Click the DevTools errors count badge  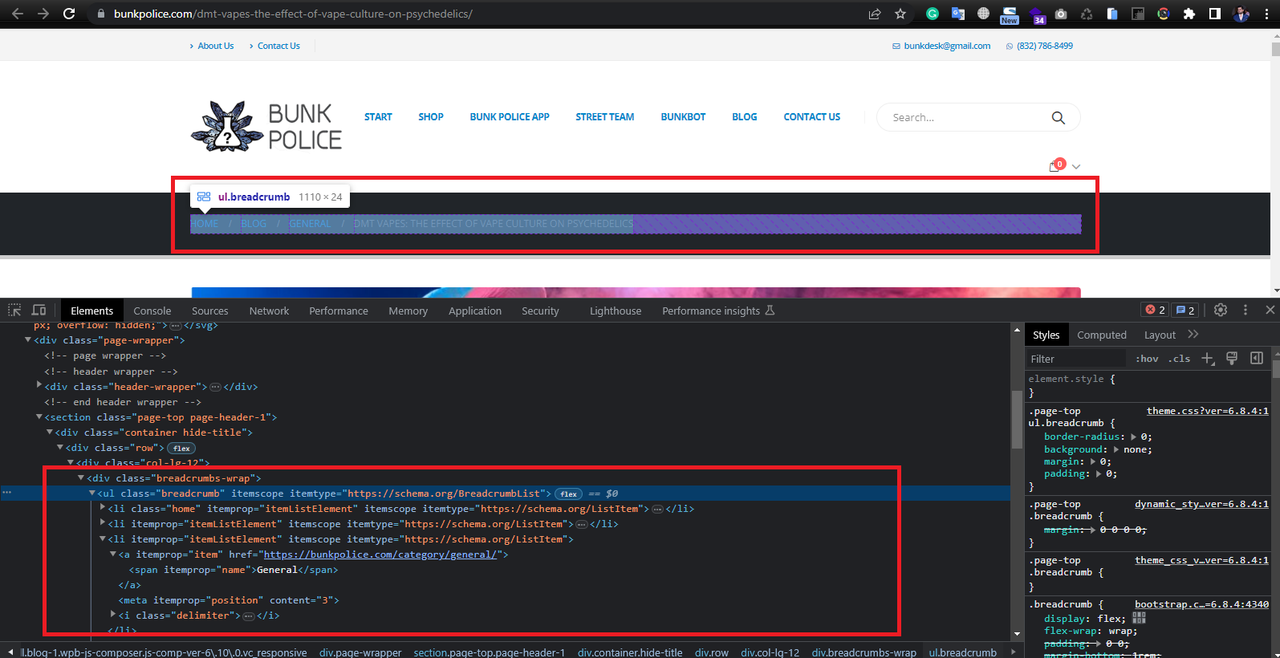pyautogui.click(x=1155, y=310)
